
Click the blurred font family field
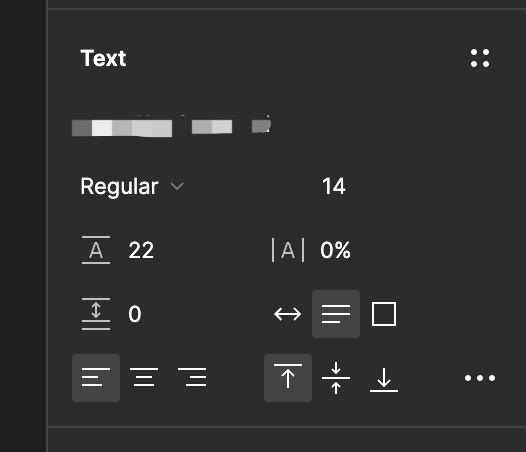click(x=171, y=126)
